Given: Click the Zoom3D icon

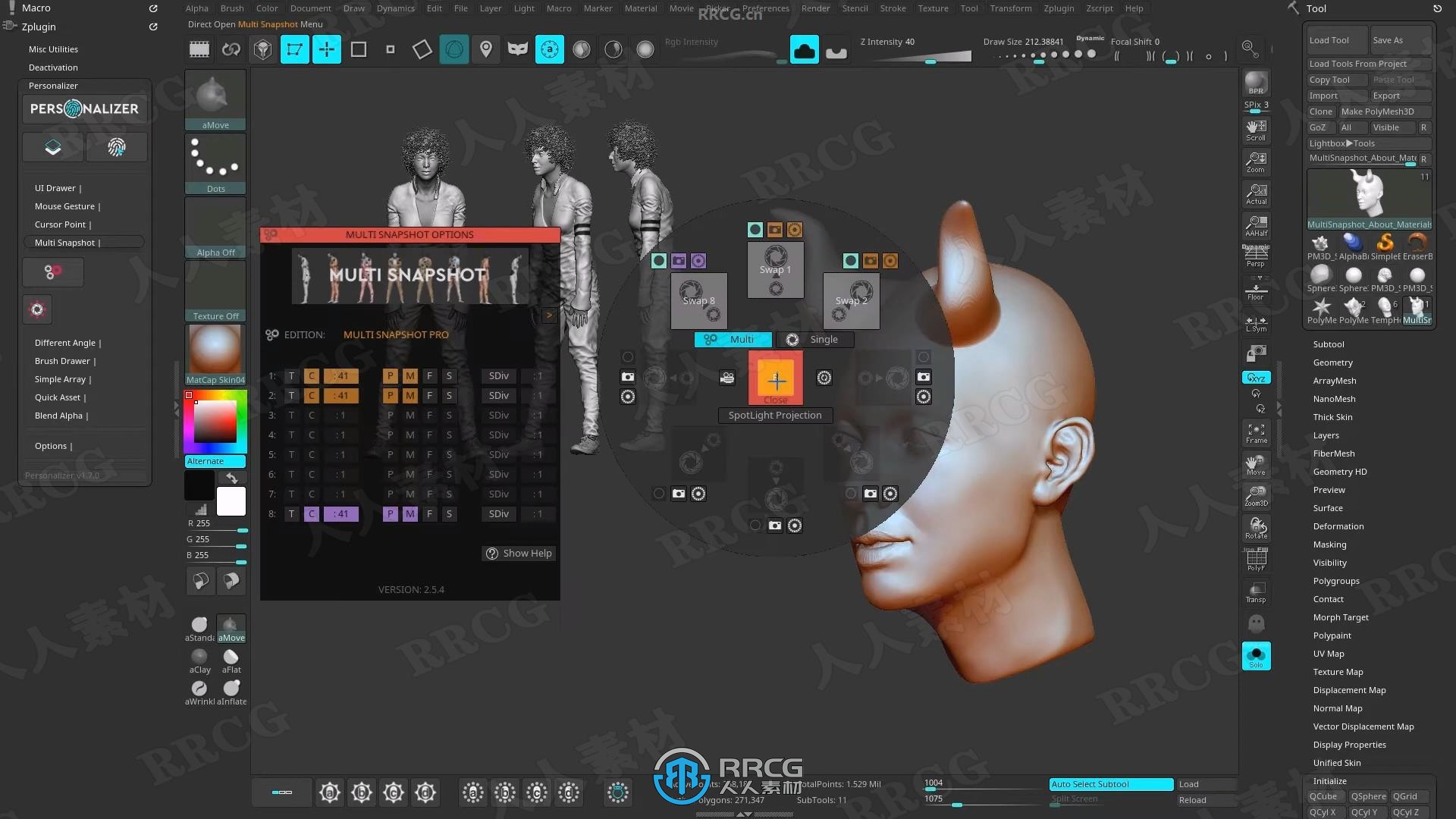Looking at the screenshot, I should pos(1256,497).
